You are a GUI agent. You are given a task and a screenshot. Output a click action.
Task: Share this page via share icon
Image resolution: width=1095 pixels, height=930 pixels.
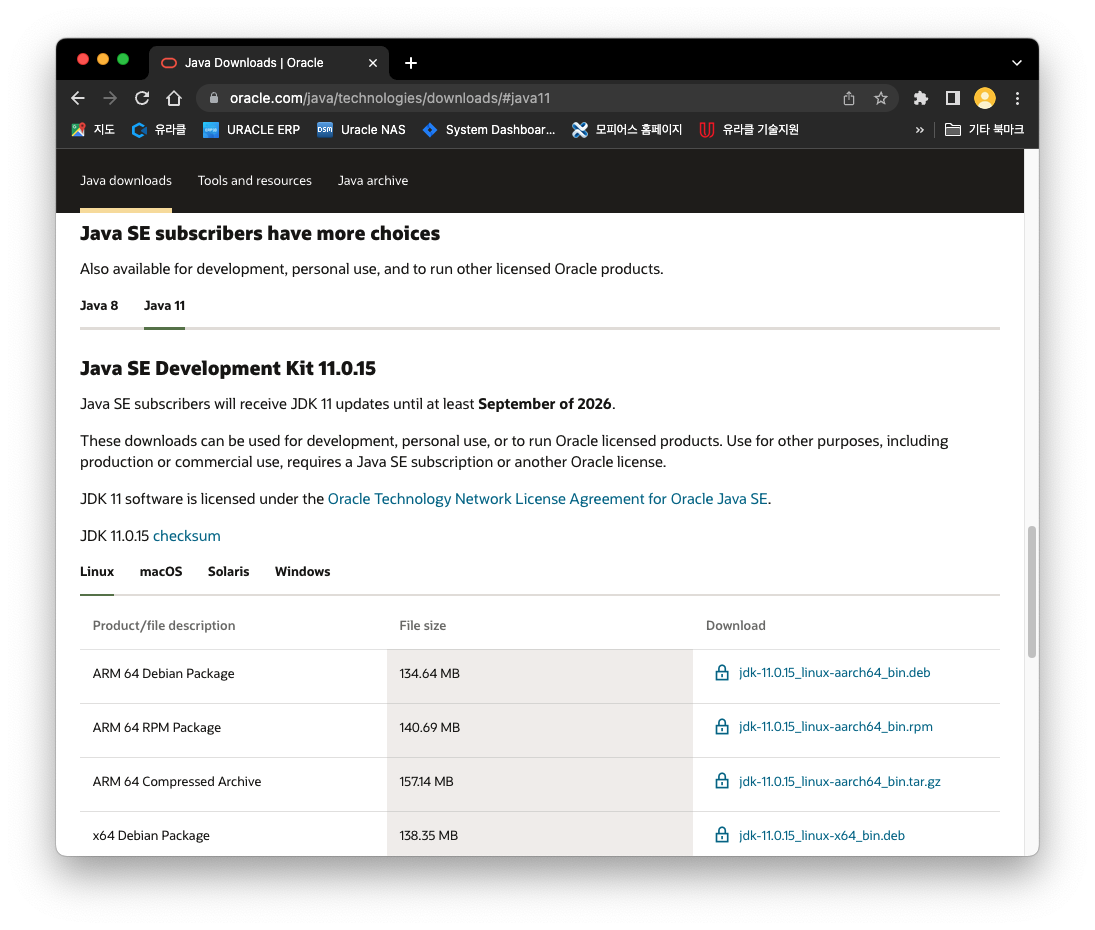848,98
